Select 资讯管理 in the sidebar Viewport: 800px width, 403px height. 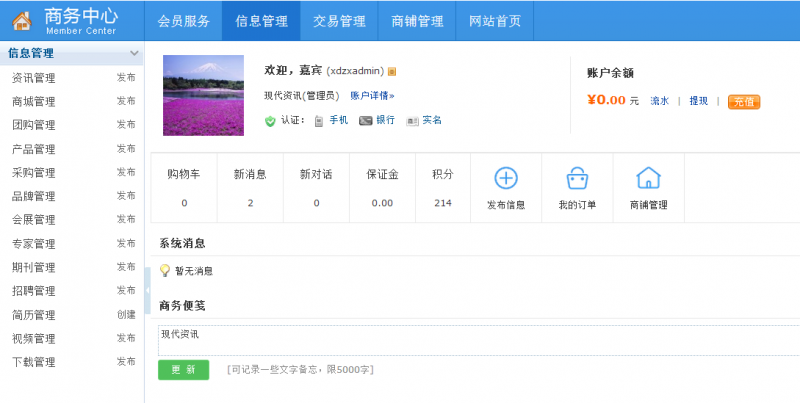(x=34, y=78)
